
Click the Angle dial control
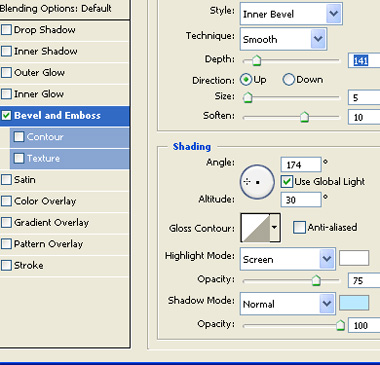[x=257, y=182]
